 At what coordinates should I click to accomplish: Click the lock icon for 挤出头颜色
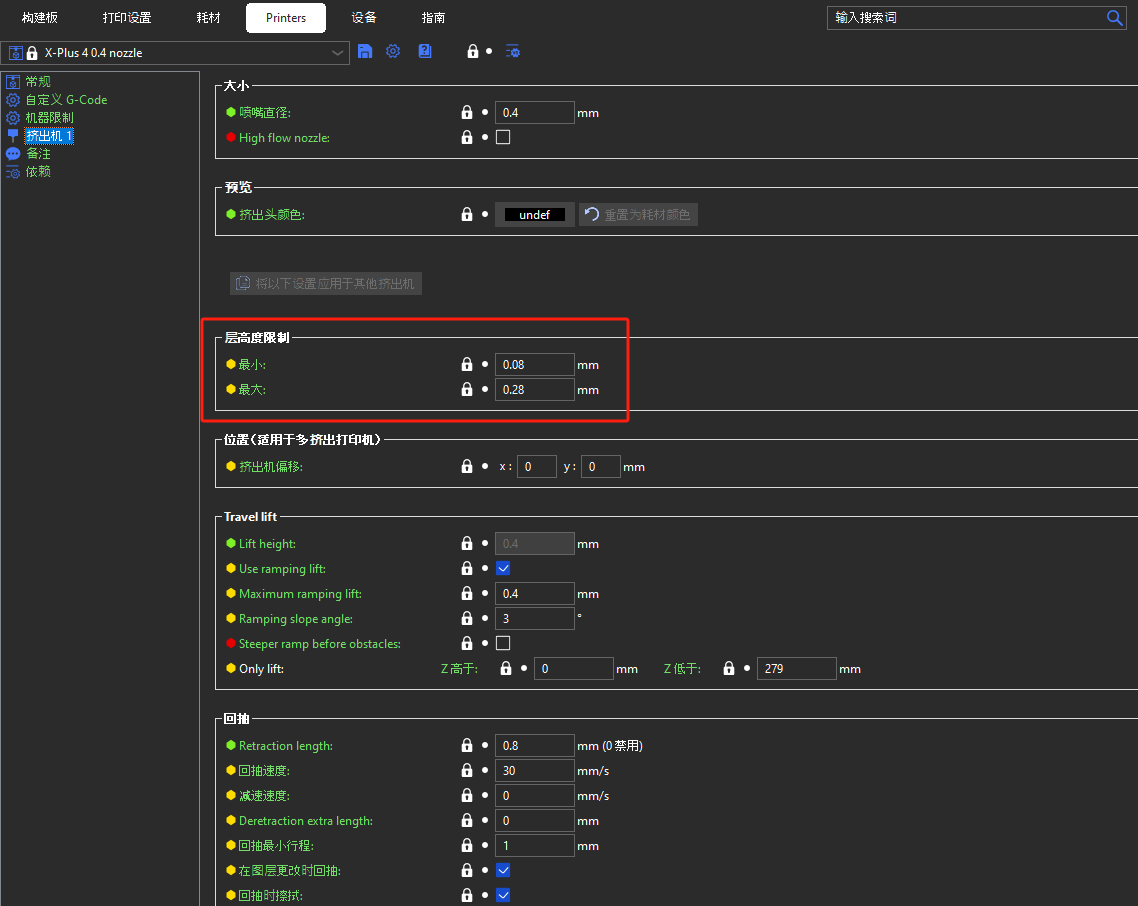tap(467, 214)
